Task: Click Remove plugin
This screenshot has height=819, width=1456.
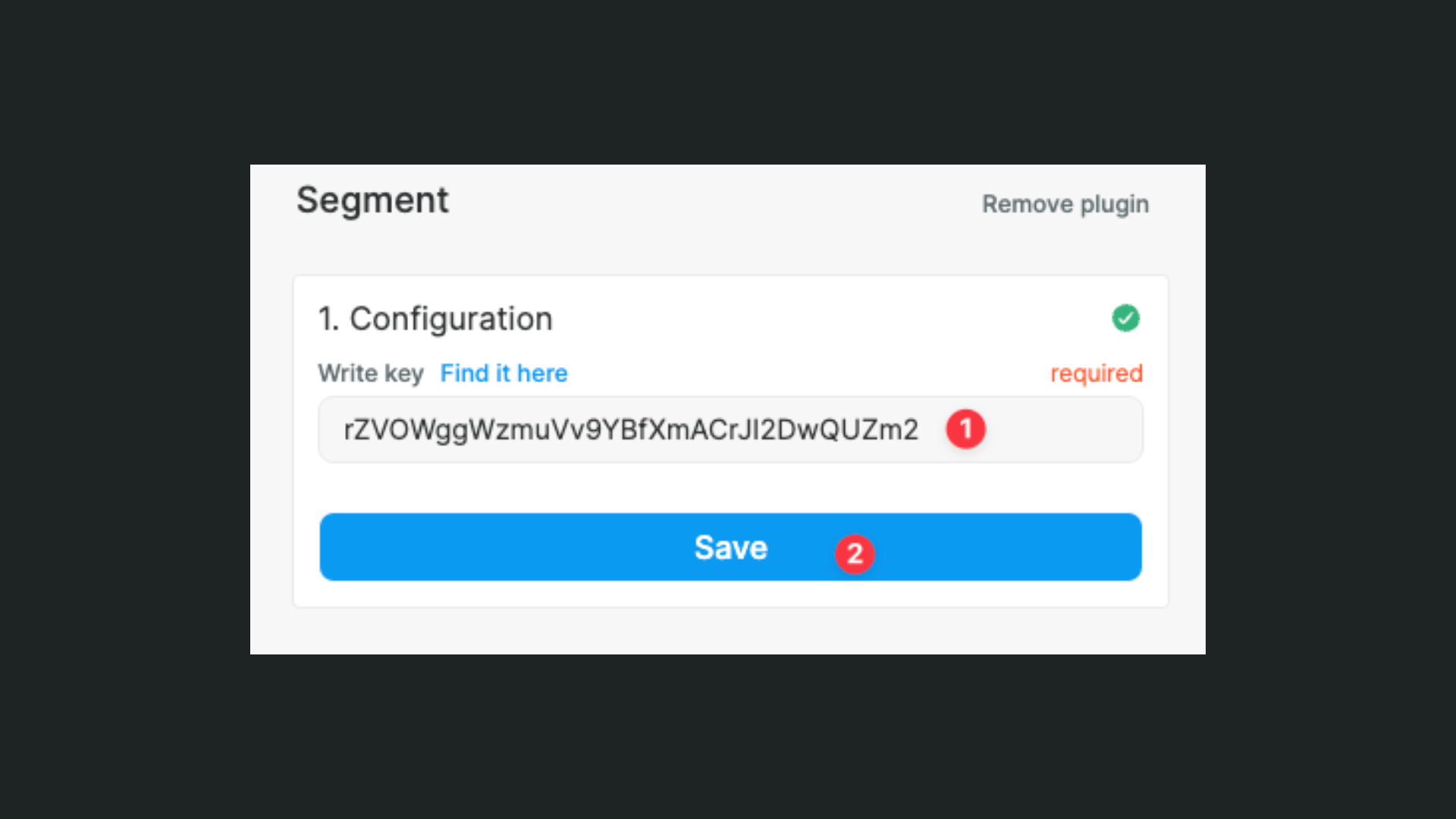Action: click(x=1065, y=203)
